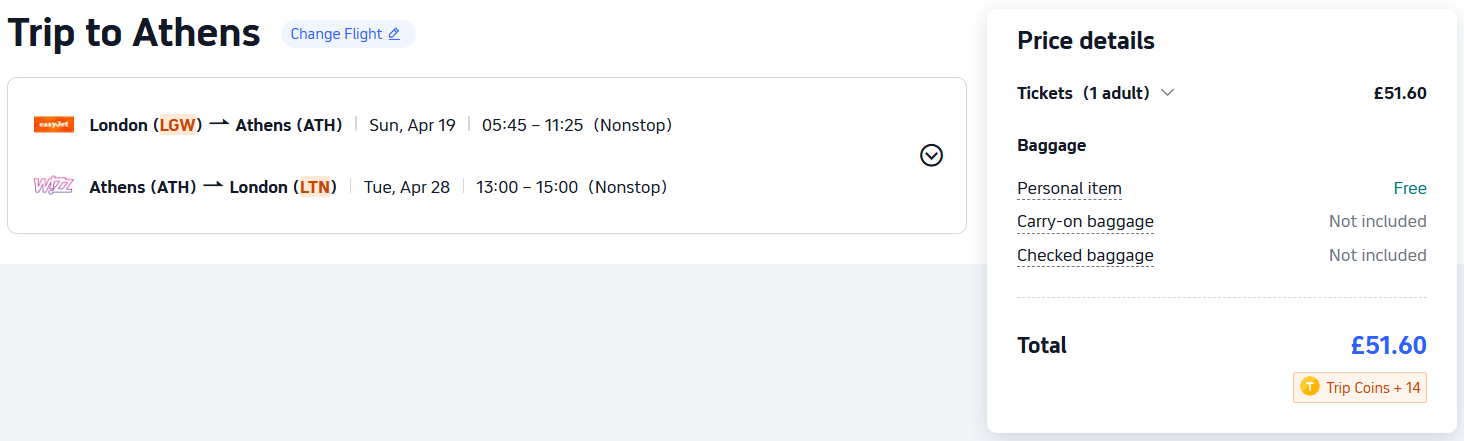
Task: Click the outbound flight arrow icon
Action: pos(219,124)
